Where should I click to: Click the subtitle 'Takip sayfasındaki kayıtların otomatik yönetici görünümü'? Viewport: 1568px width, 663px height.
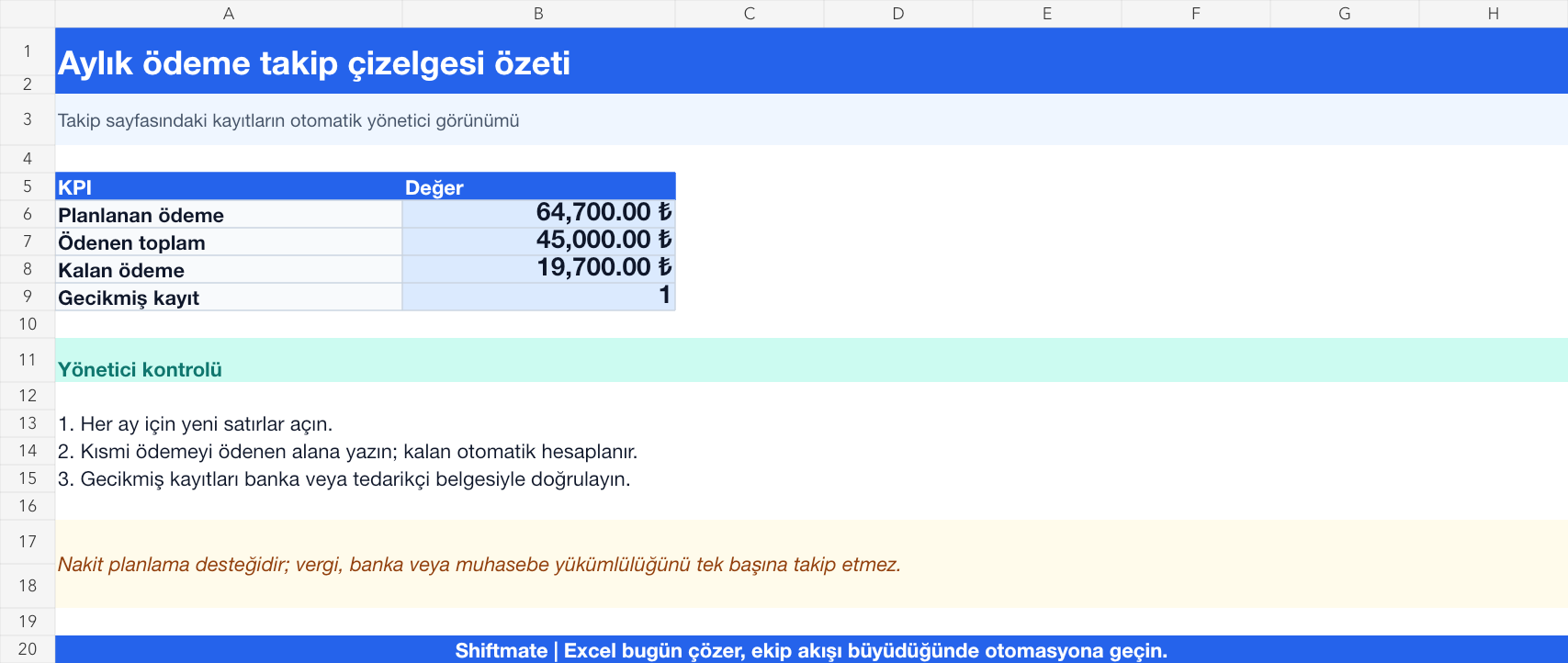pyautogui.click(x=288, y=120)
